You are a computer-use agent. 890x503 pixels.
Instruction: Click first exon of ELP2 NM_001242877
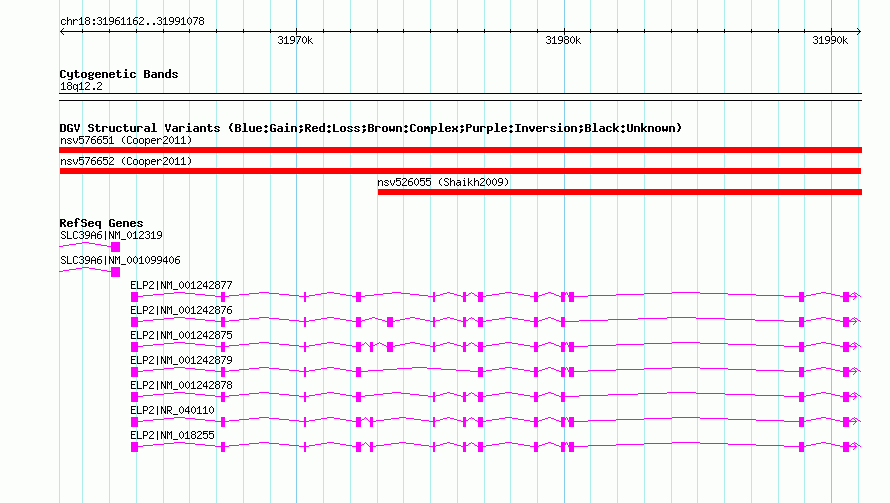tap(135, 297)
